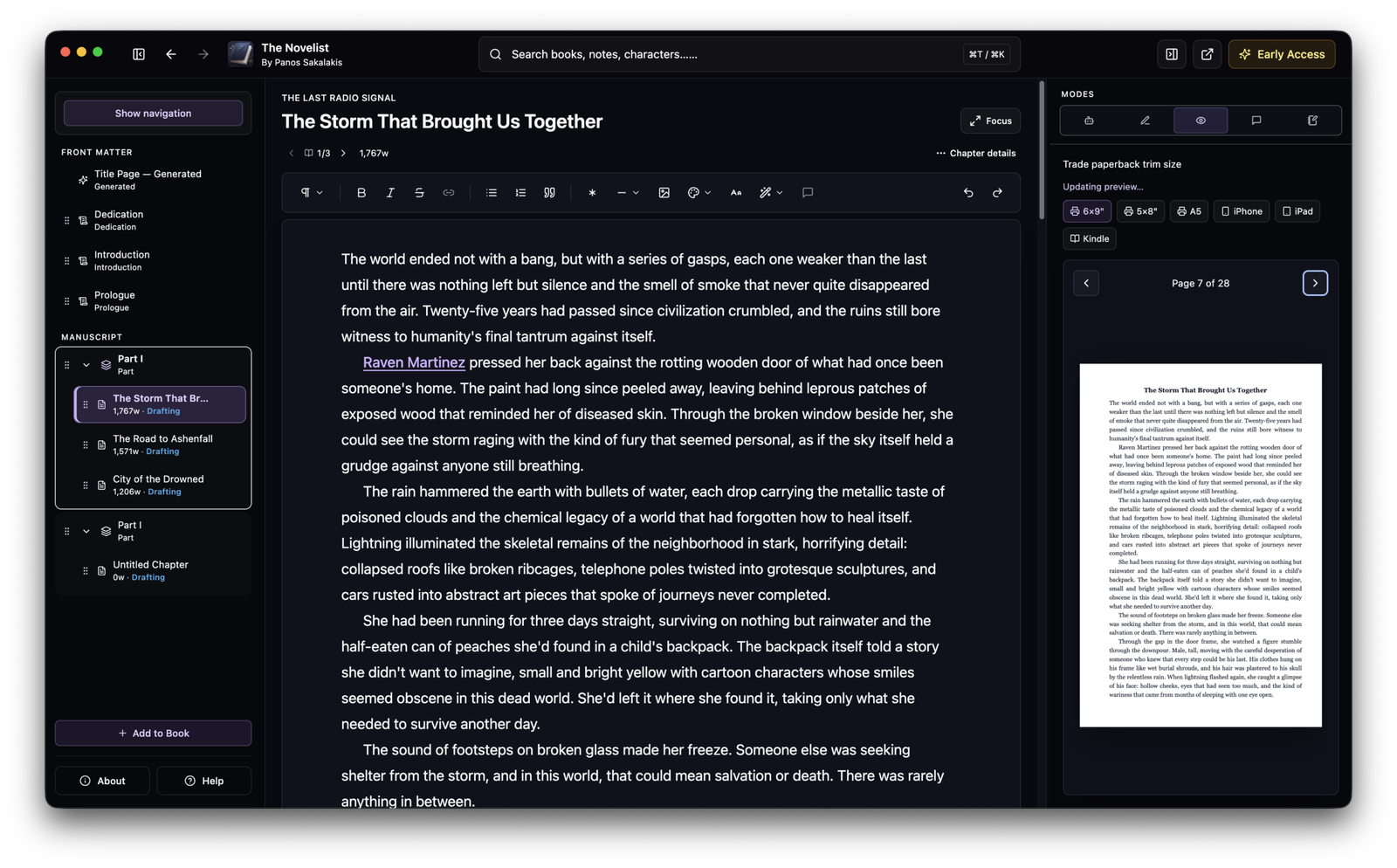Viewport: 1397px width, 868px height.
Task: Toggle the right side panel icon
Action: (x=1172, y=54)
